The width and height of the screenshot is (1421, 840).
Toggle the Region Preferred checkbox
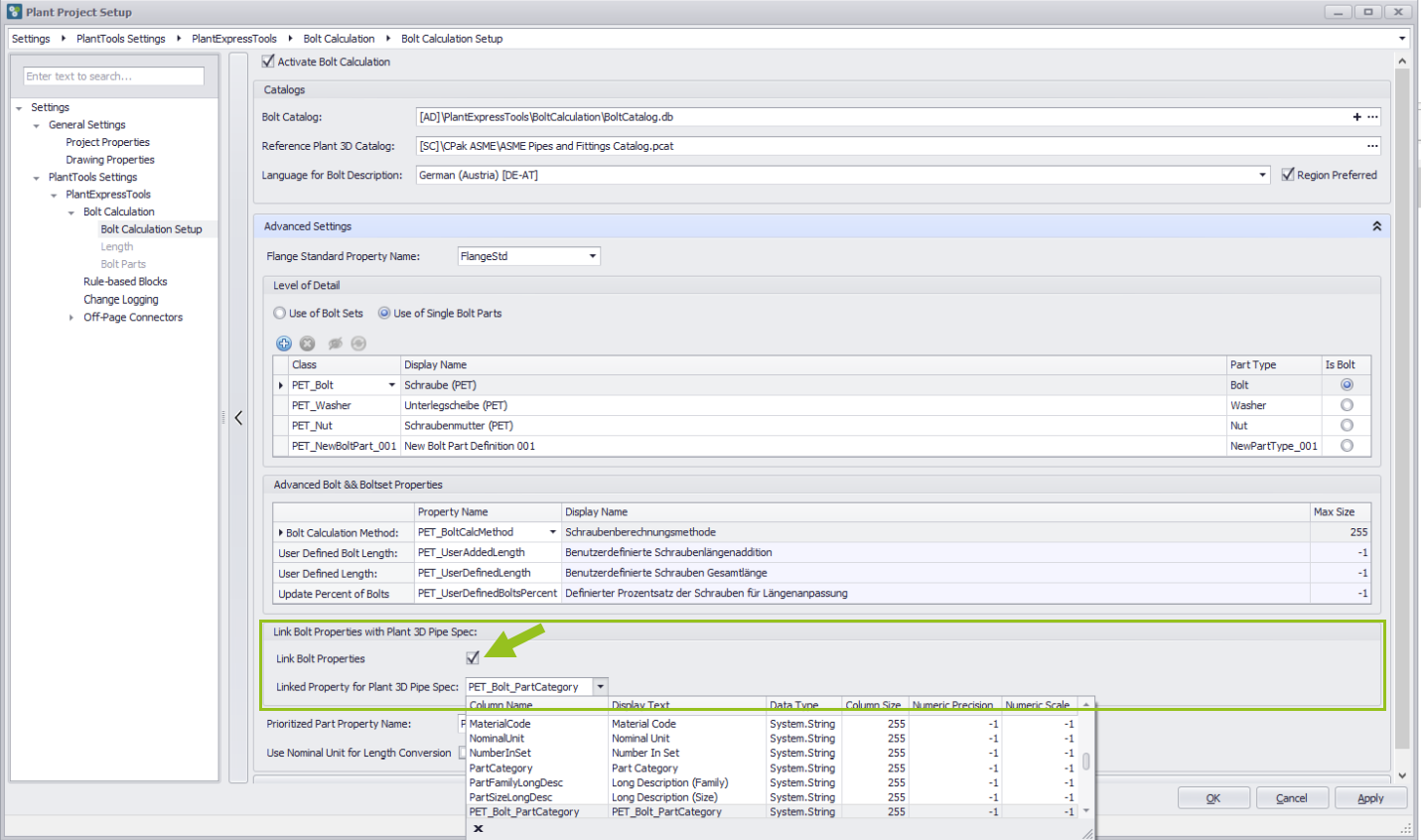[x=1288, y=175]
